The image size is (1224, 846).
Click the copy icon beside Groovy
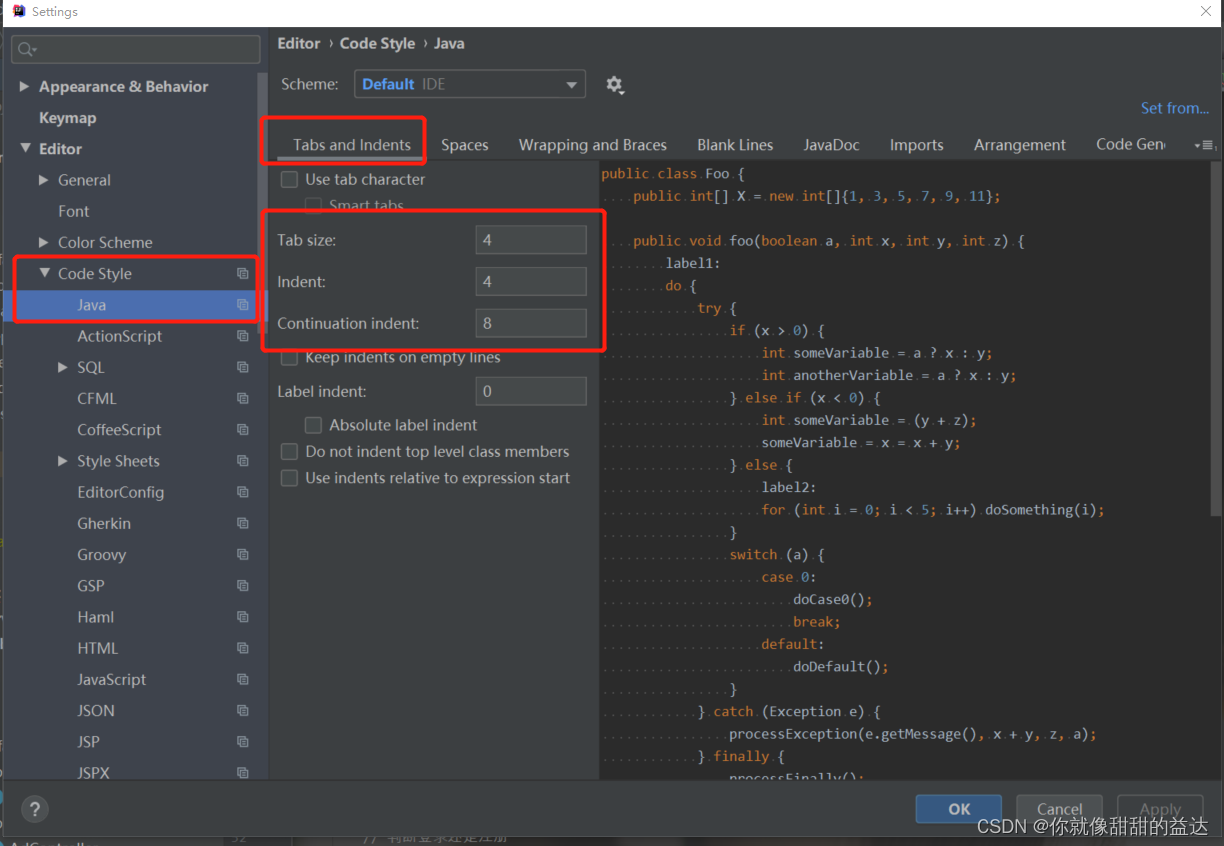tap(242, 554)
